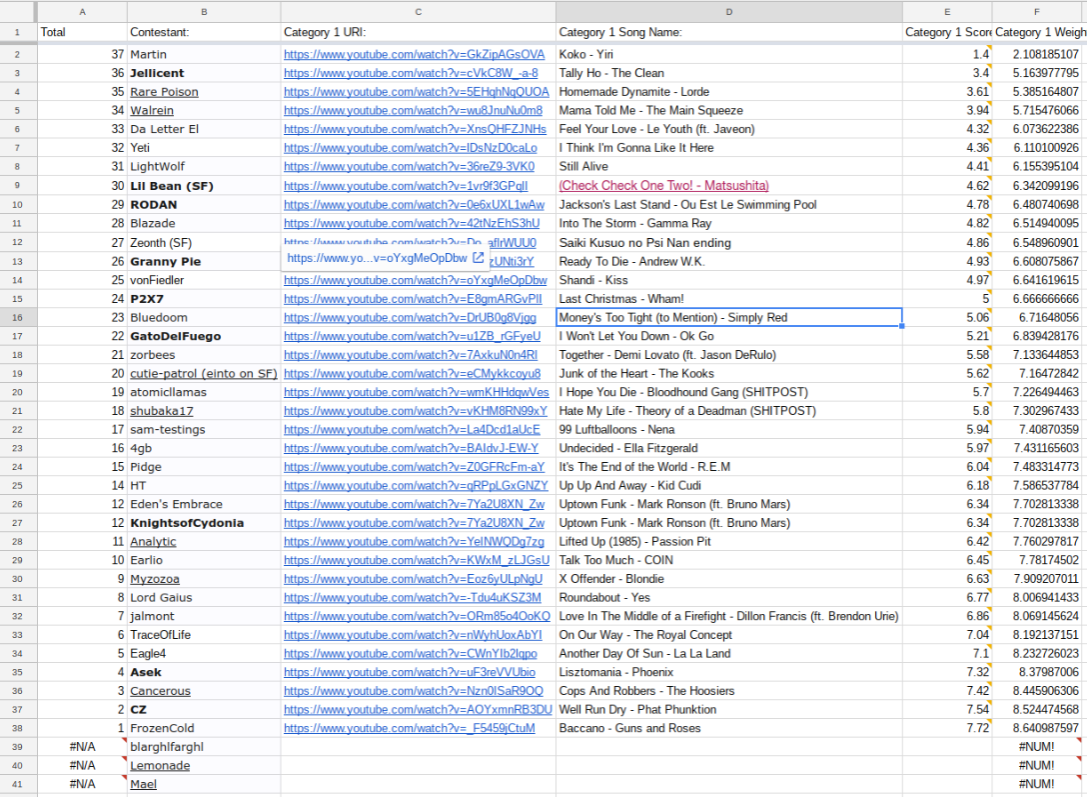Screen dimensions: 1087x797
Task: Select cell 'Still Alive'
Action: [729, 166]
